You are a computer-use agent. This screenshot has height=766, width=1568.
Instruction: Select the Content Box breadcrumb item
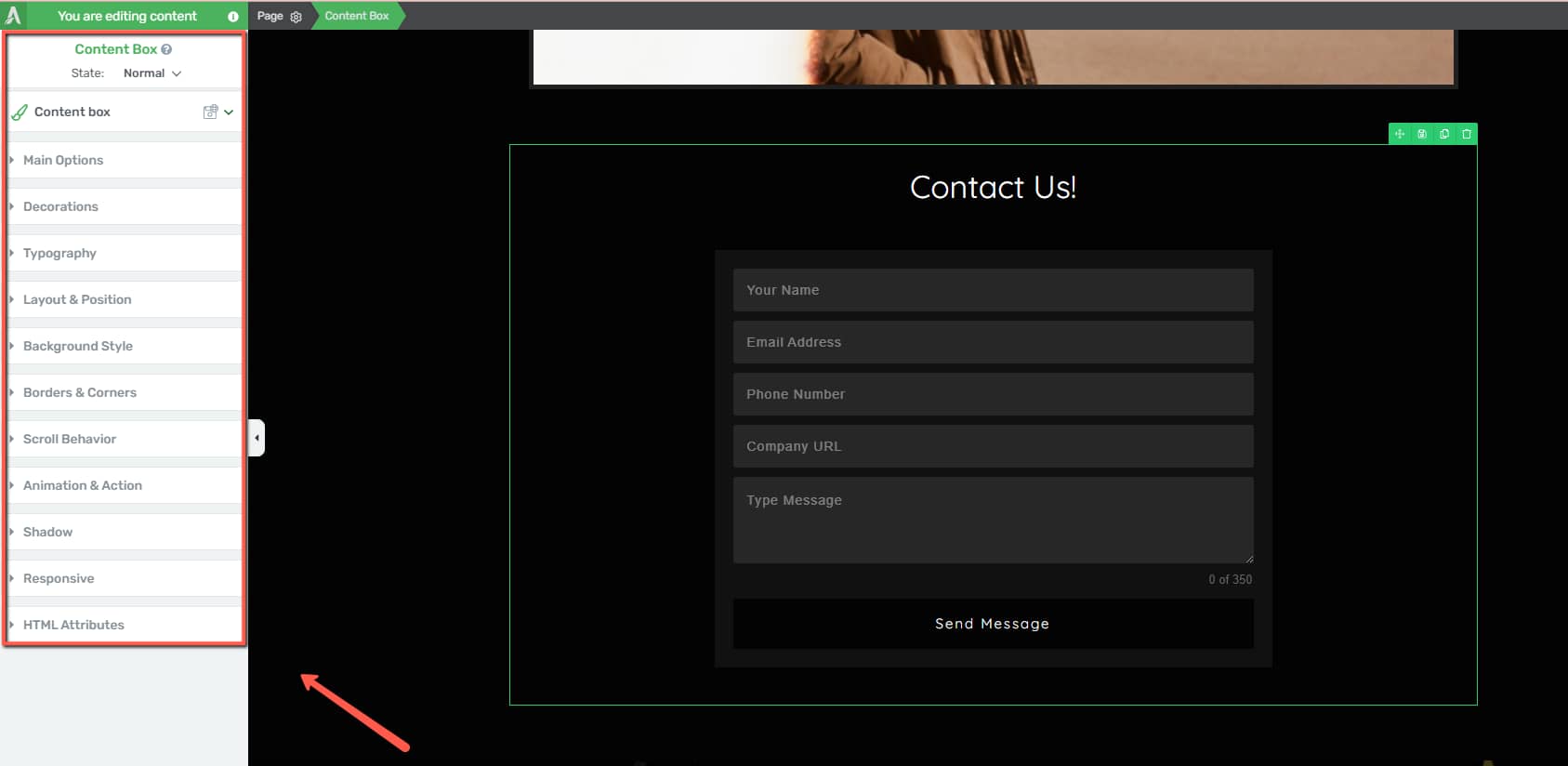tap(357, 16)
